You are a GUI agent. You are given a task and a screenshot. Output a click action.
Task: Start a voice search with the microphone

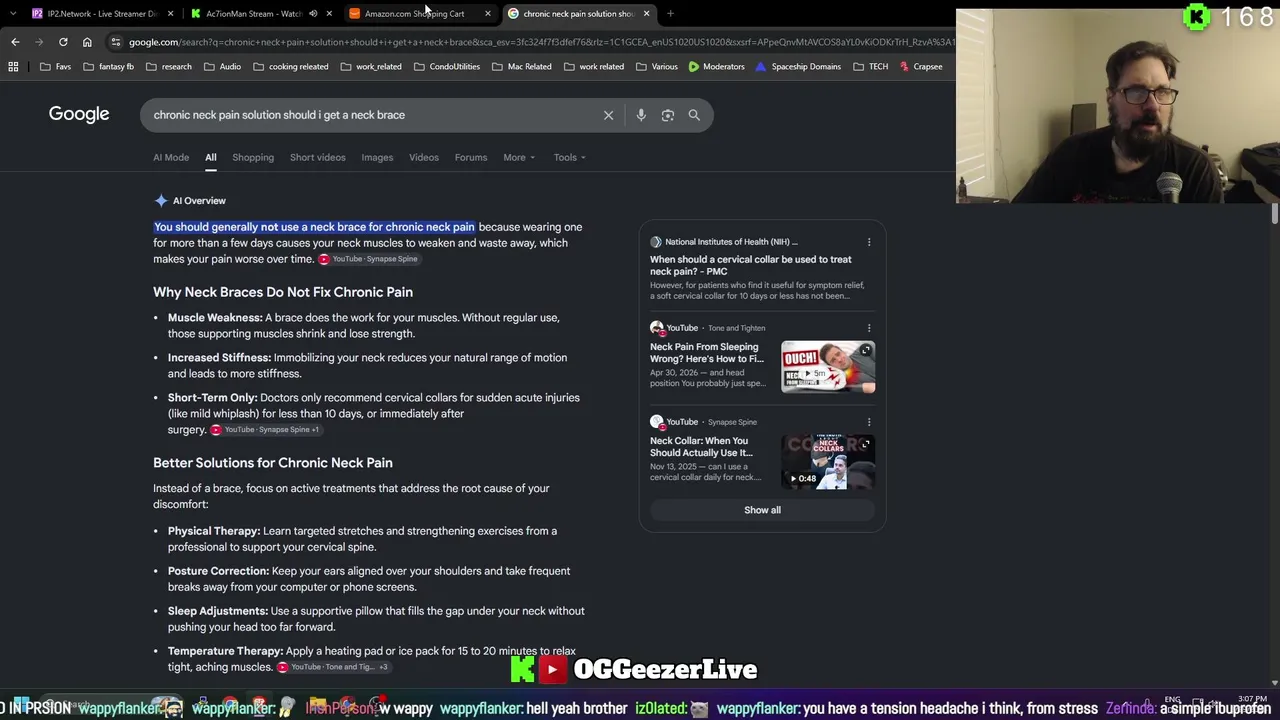pos(641,115)
